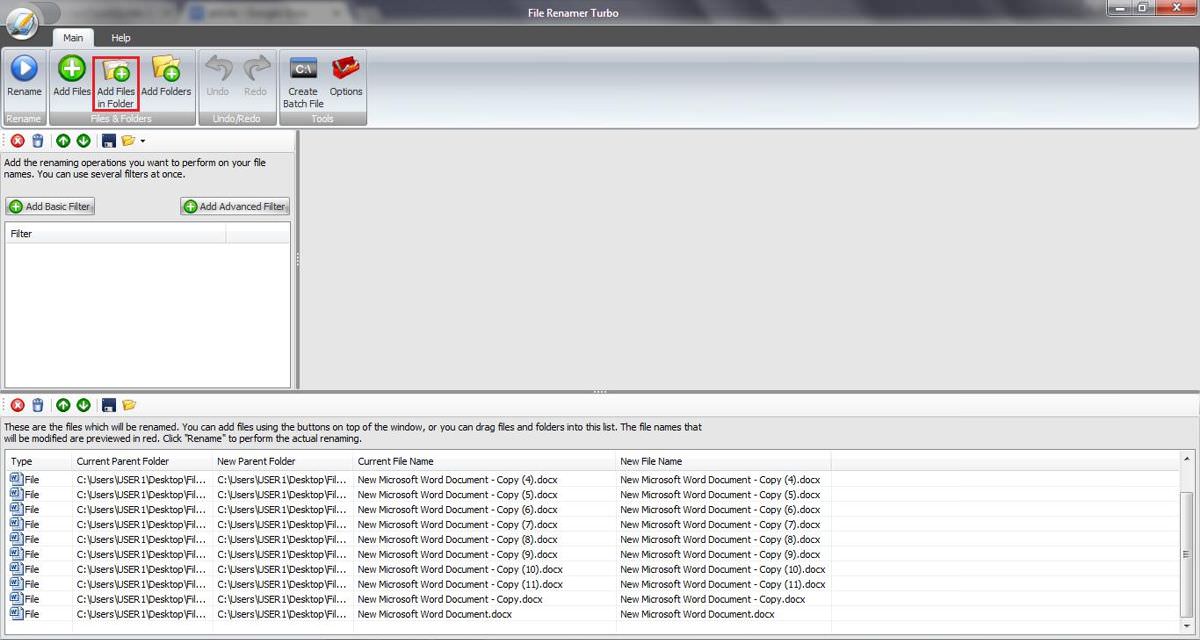Viewport: 1200px width, 640px height.
Task: Select current file name Copy (8).docx
Action: (457, 540)
